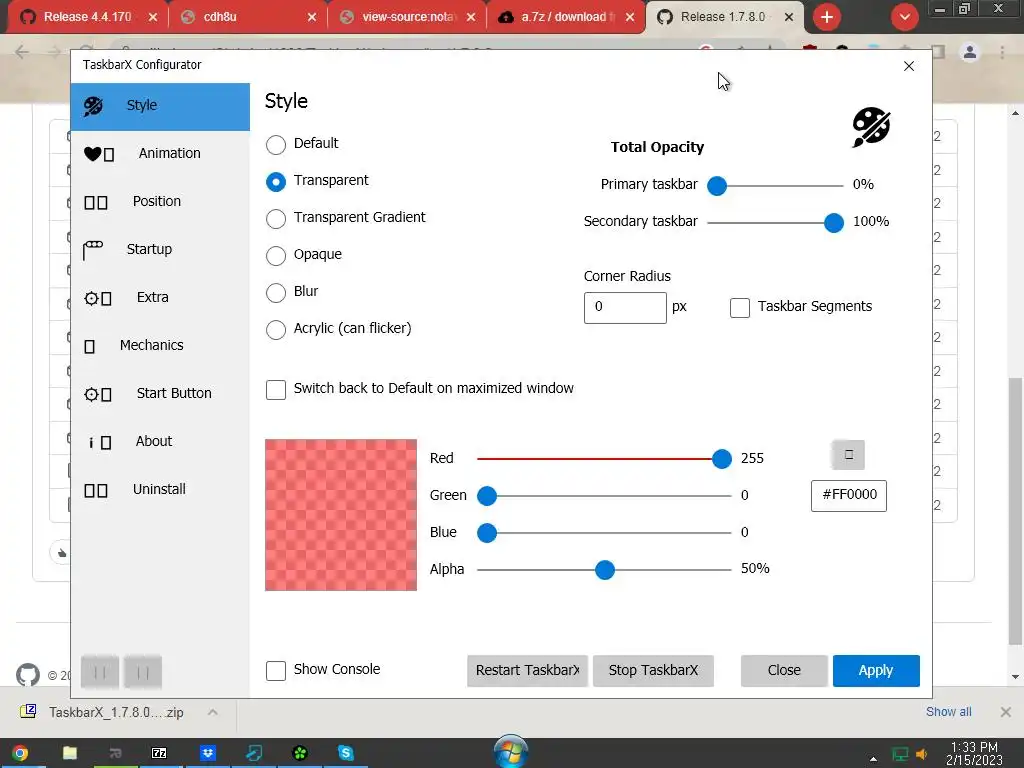Open the Mechanics section
This screenshot has height=768, width=1024.
[160, 345]
